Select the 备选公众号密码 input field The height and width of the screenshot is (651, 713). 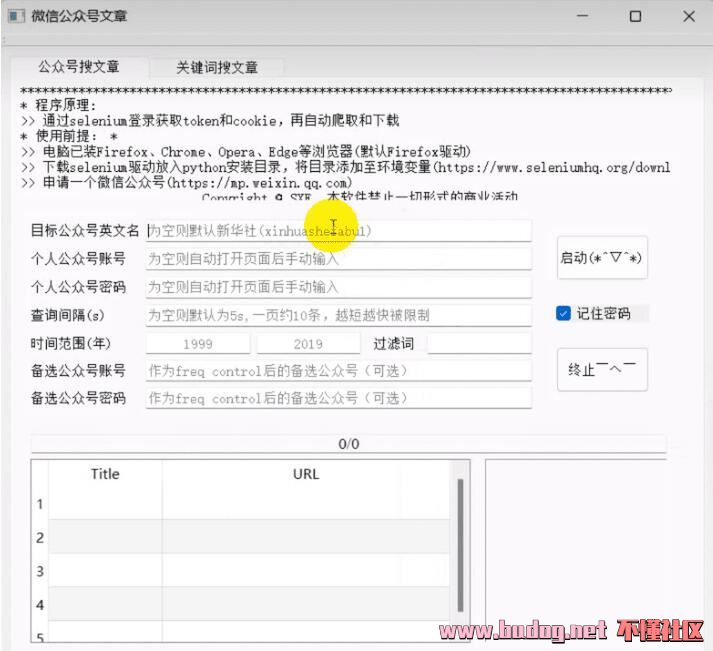pos(338,398)
